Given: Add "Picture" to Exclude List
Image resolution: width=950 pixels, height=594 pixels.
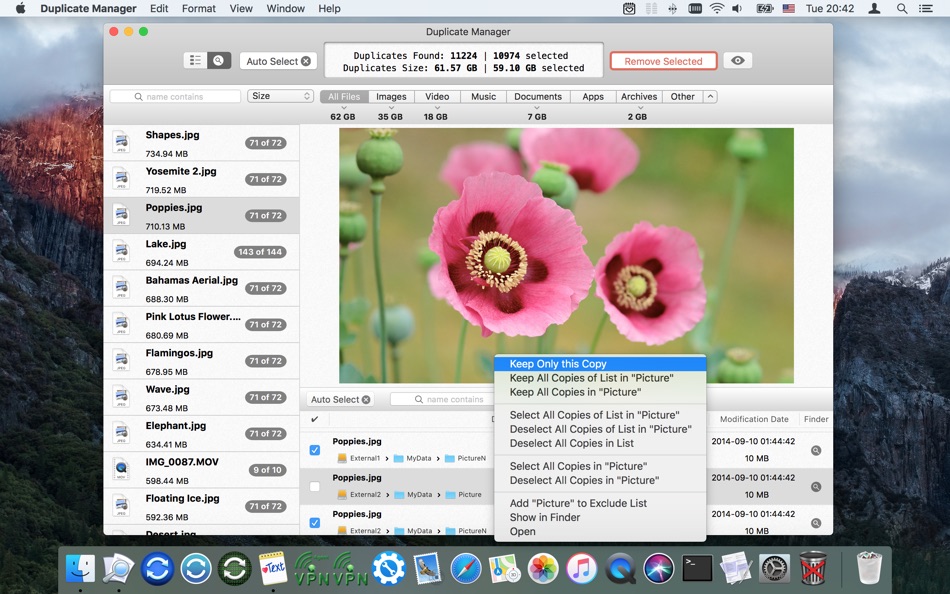Looking at the screenshot, I should click(600, 503).
